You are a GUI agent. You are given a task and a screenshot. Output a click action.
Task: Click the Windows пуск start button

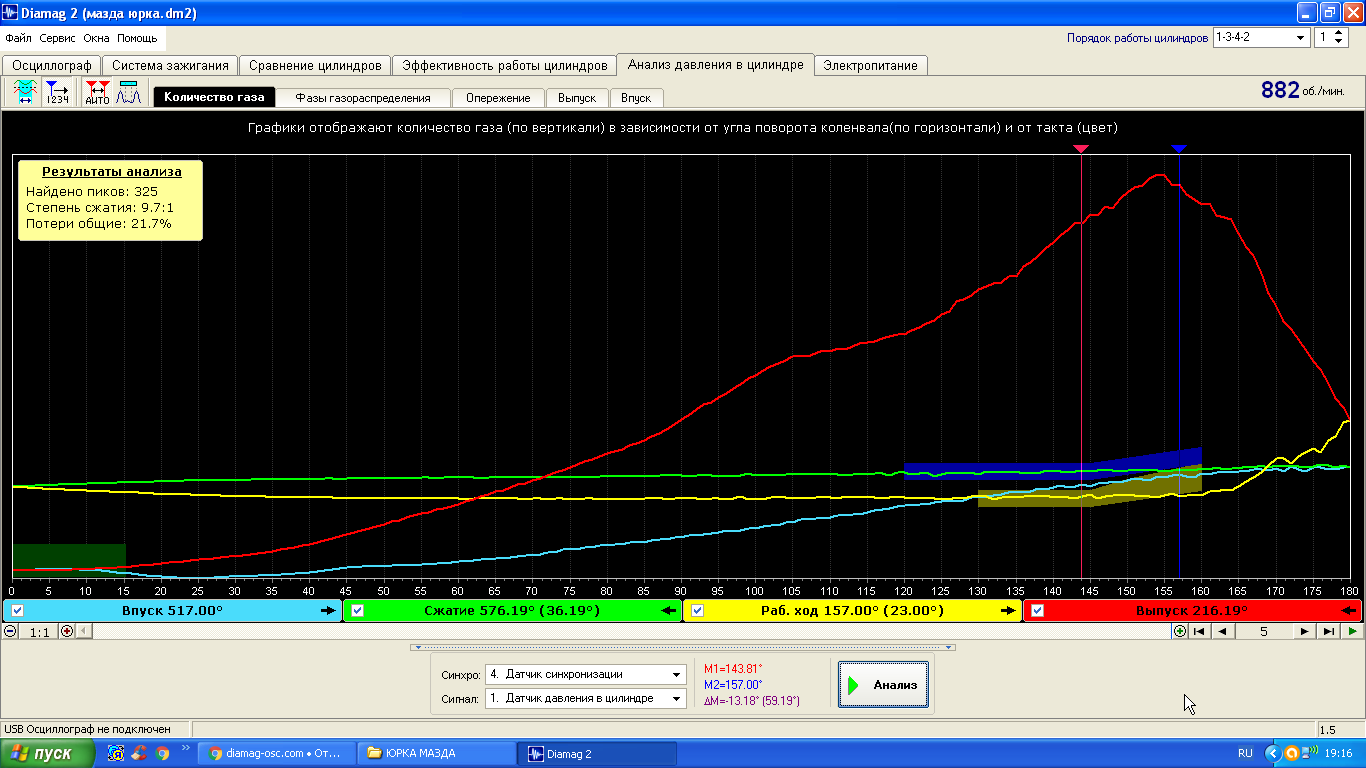coord(48,753)
